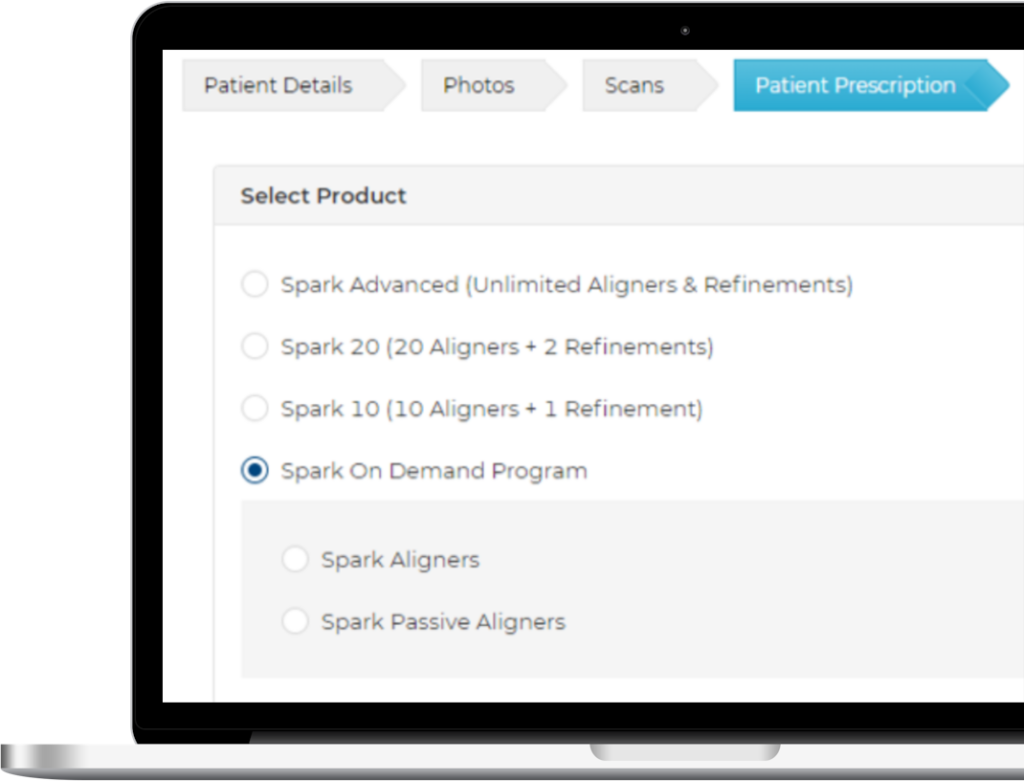Viewport: 1024px width, 781px height.
Task: Enable the Spark Aligners sub-option
Action: [x=295, y=559]
